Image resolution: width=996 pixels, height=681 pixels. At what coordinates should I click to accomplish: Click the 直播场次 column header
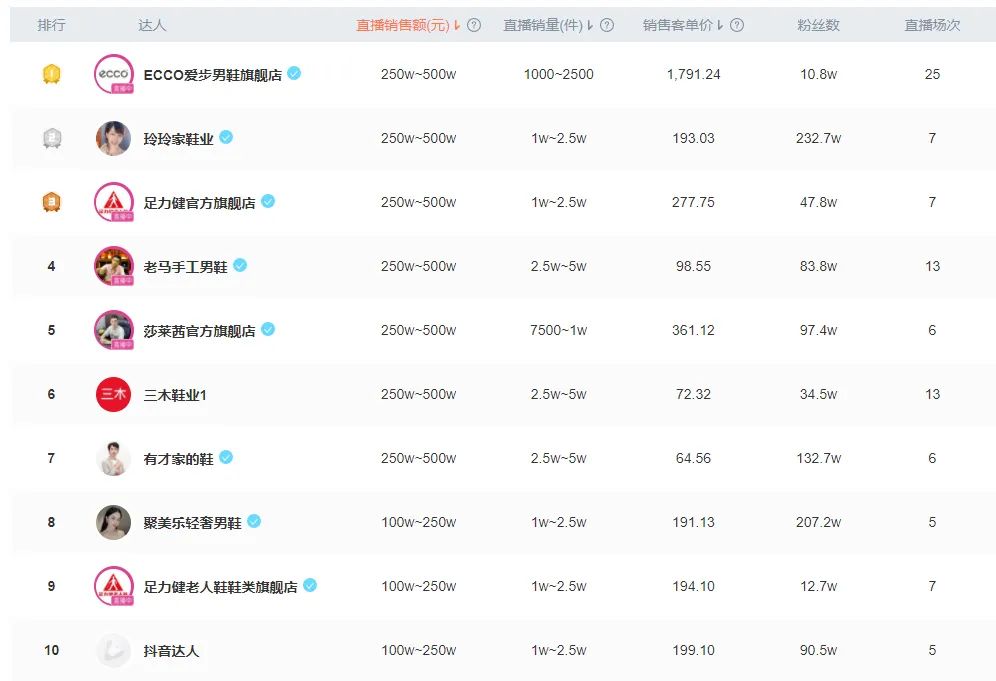(x=932, y=25)
